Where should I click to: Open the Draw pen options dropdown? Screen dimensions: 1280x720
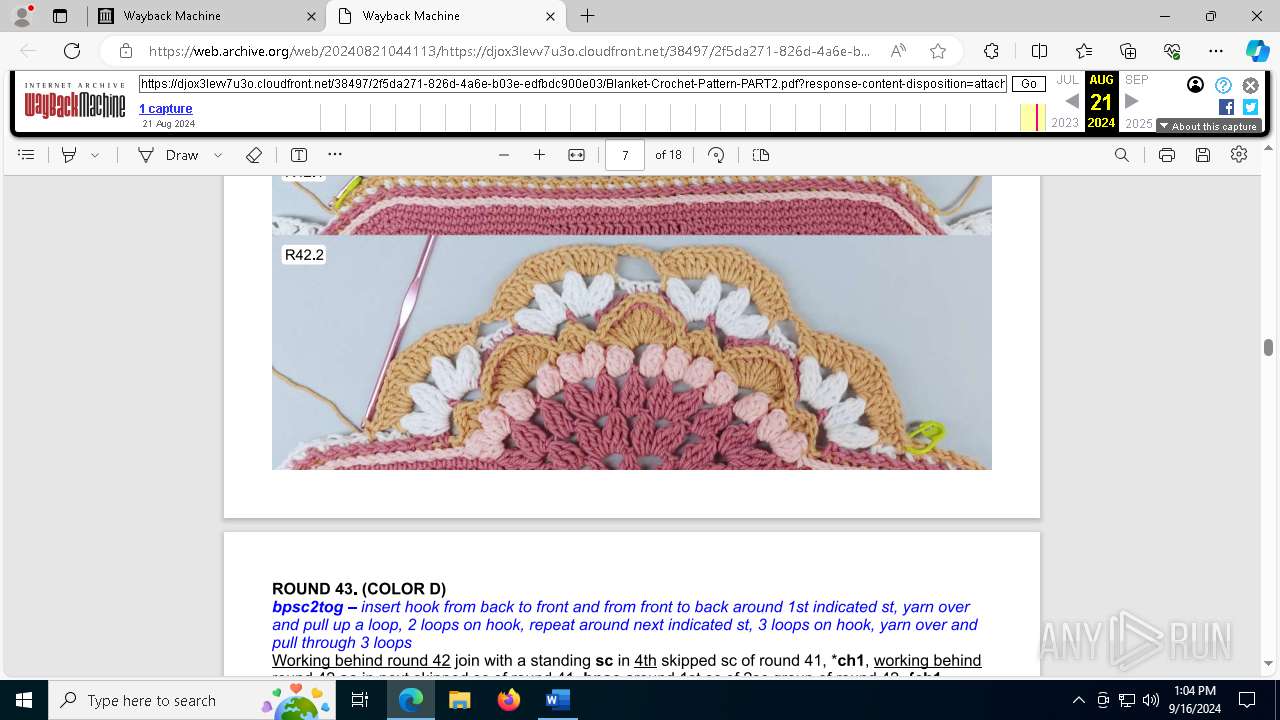[x=218, y=155]
